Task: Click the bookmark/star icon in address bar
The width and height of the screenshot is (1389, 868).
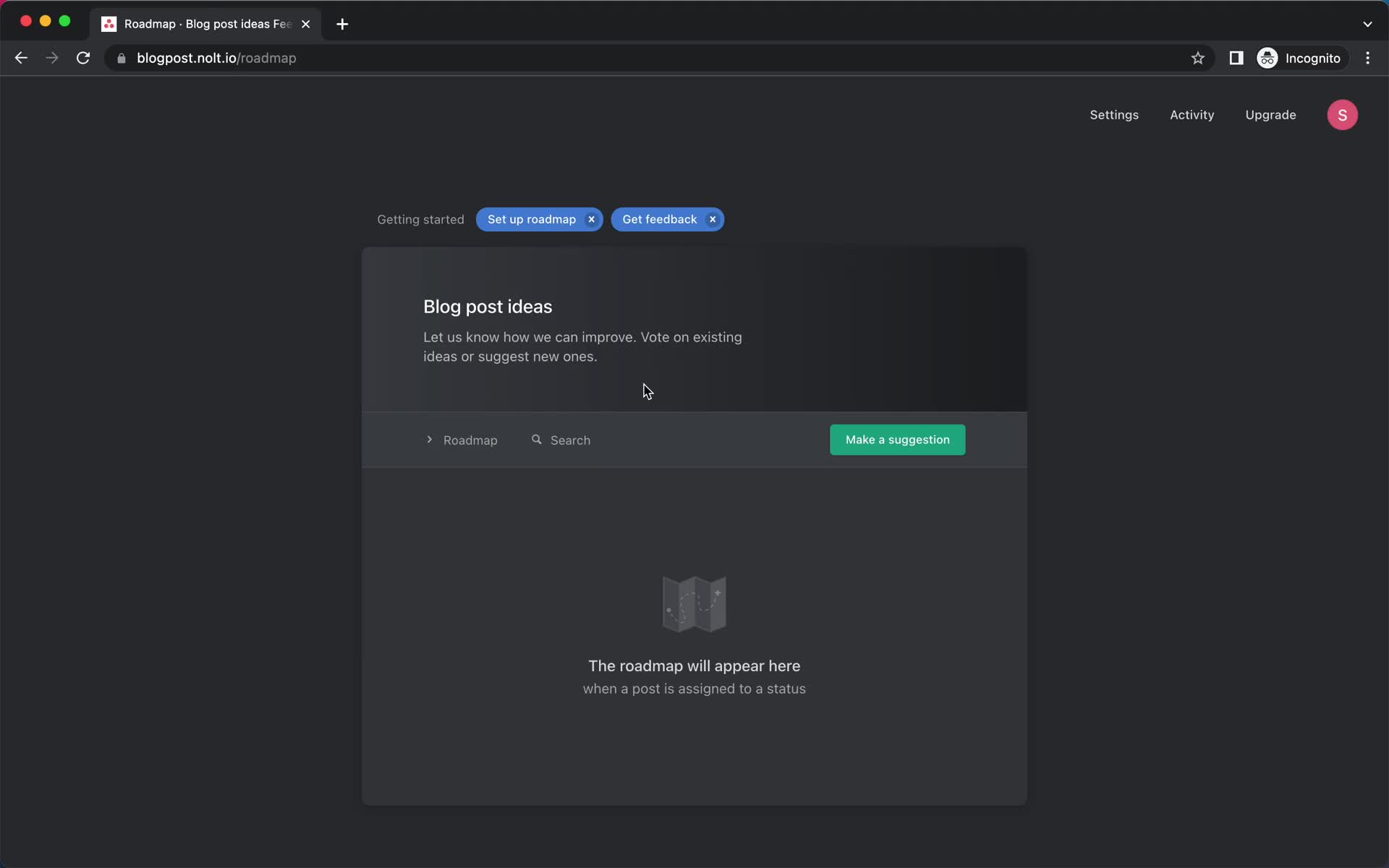Action: click(x=1197, y=58)
